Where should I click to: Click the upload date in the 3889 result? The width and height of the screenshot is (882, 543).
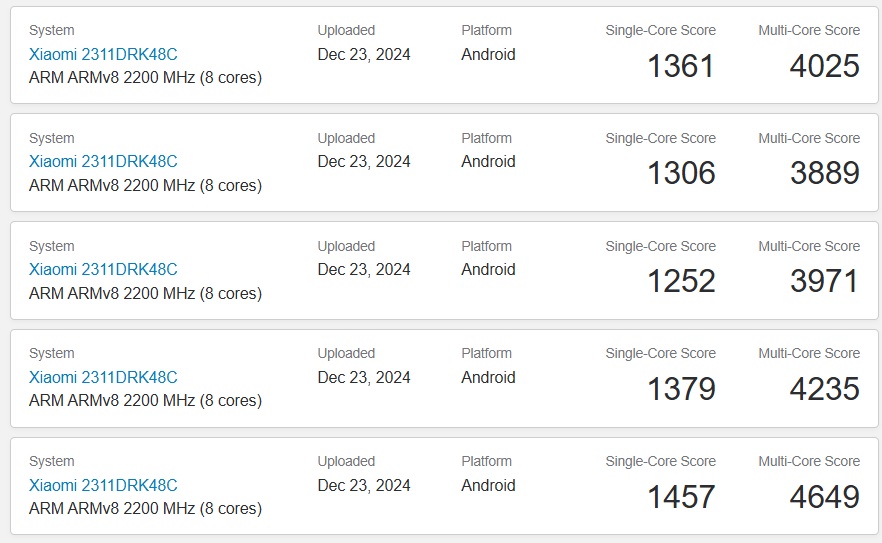(x=364, y=161)
